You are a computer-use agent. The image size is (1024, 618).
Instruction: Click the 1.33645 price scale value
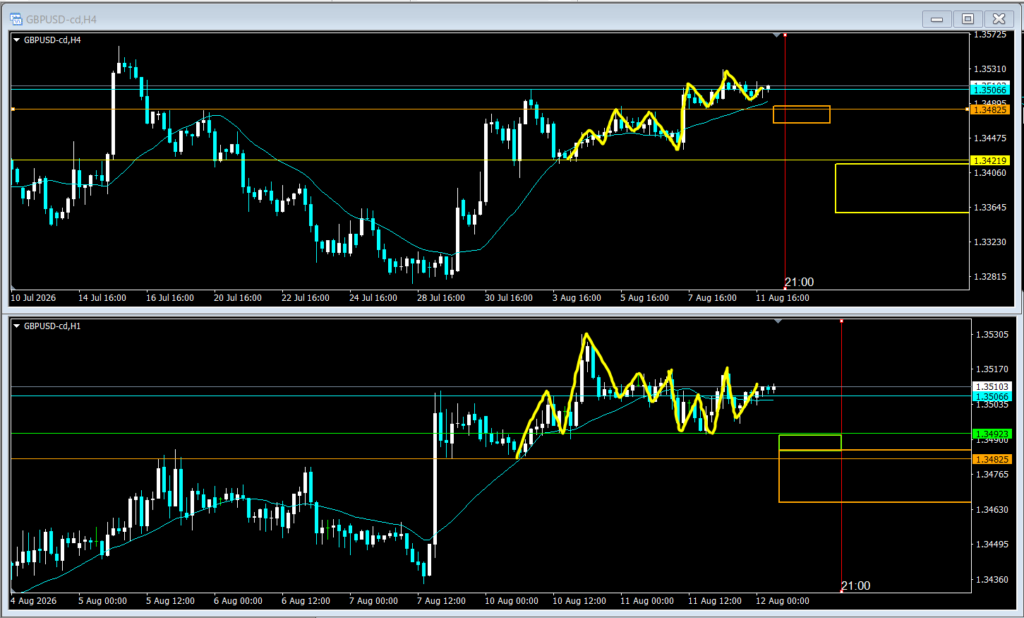[990, 207]
